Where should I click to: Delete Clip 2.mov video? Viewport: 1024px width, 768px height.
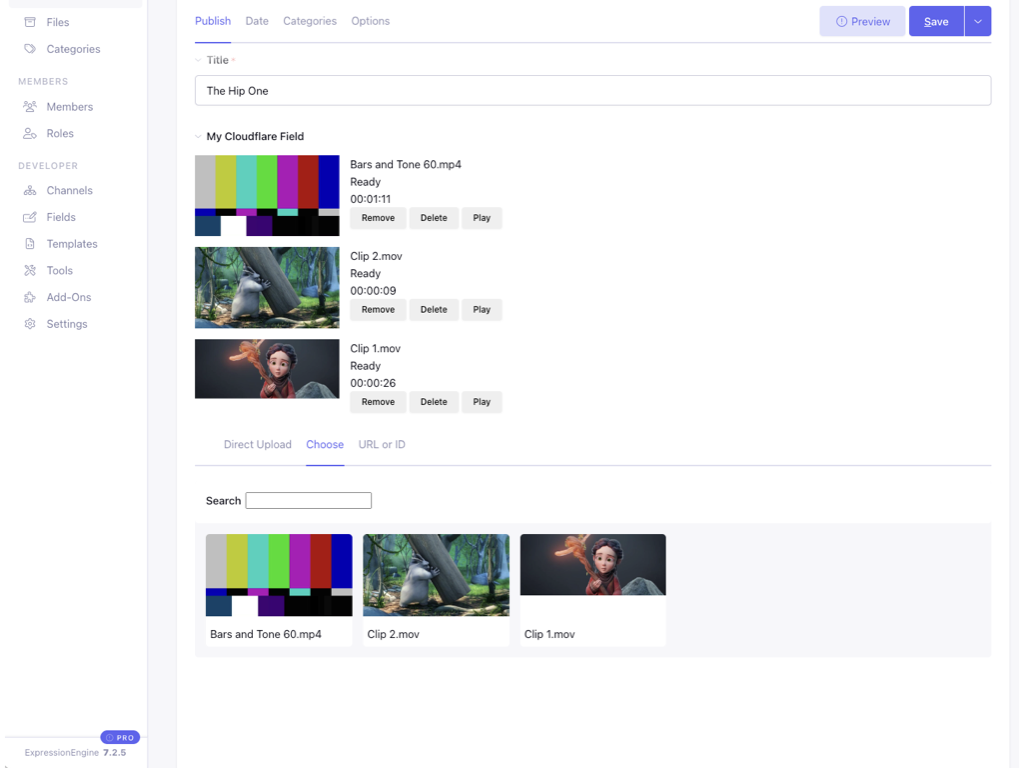click(434, 310)
